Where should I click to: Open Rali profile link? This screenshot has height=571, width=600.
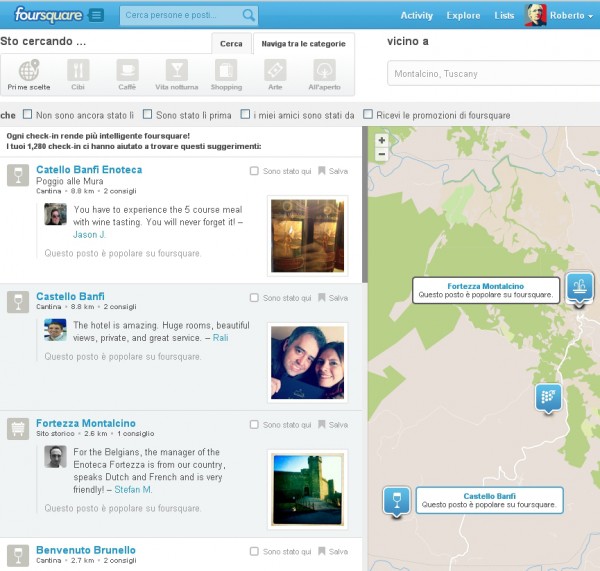pyautogui.click(x=220, y=338)
